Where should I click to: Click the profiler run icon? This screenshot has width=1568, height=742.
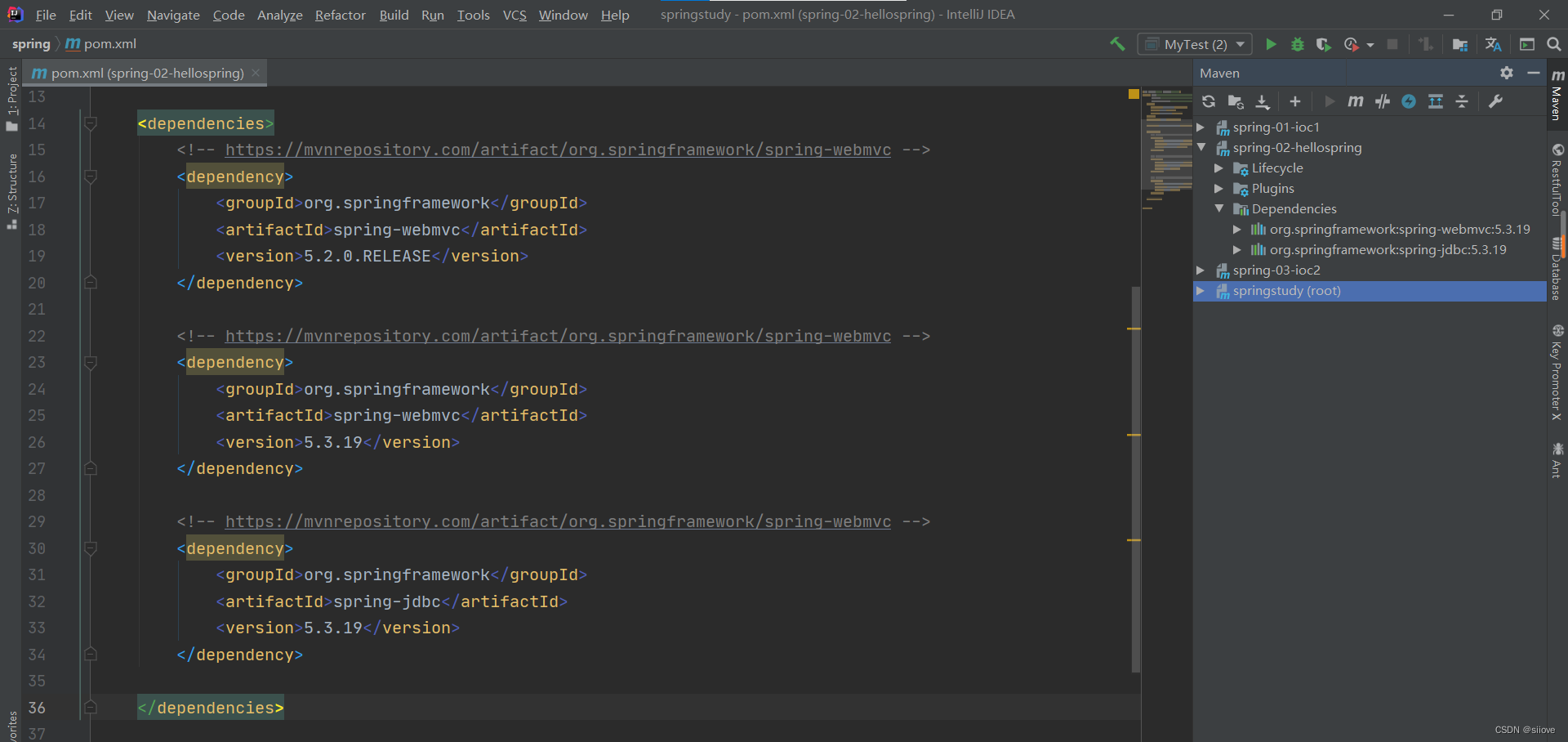point(1352,44)
